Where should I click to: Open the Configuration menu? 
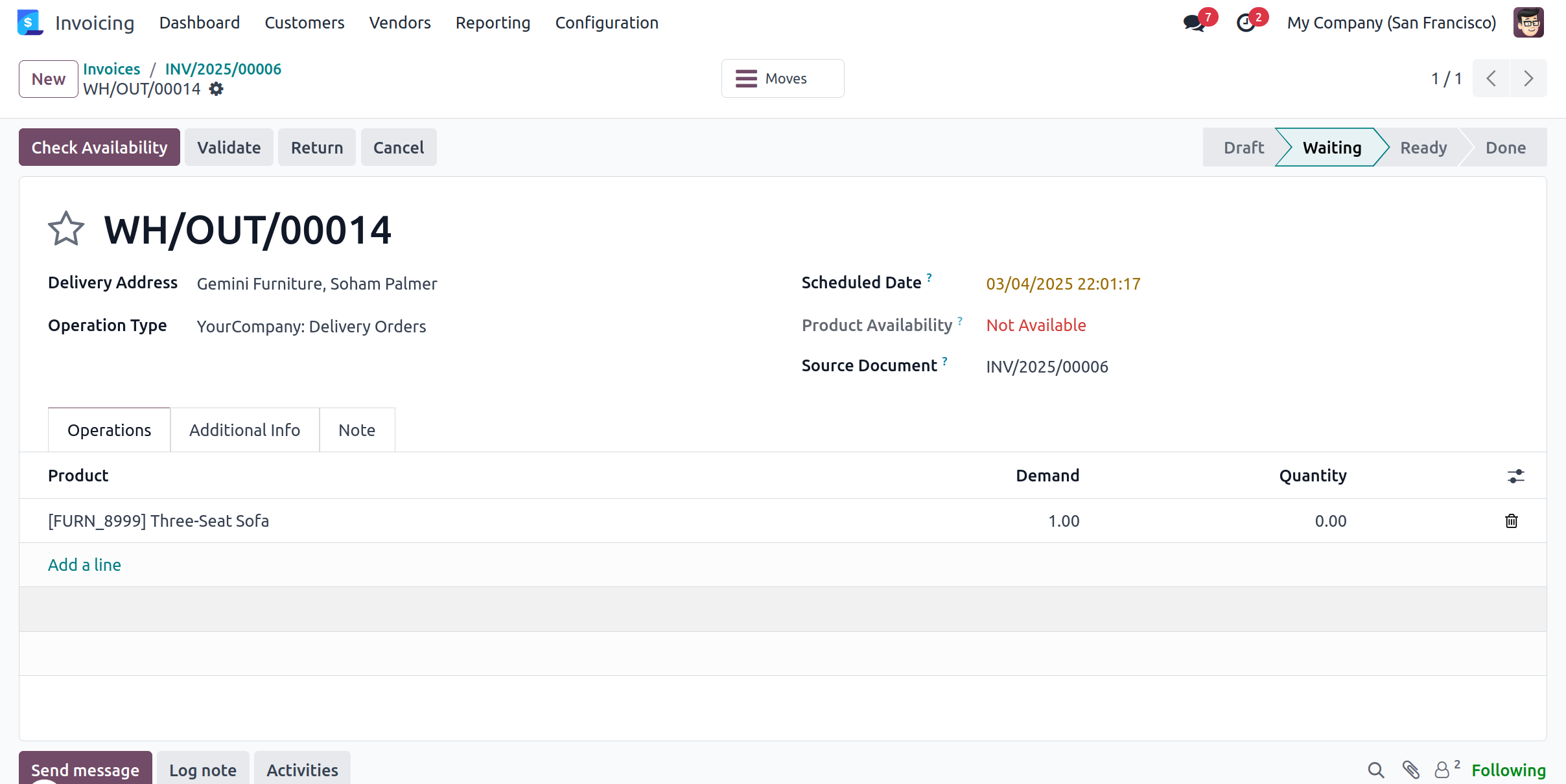(x=607, y=23)
